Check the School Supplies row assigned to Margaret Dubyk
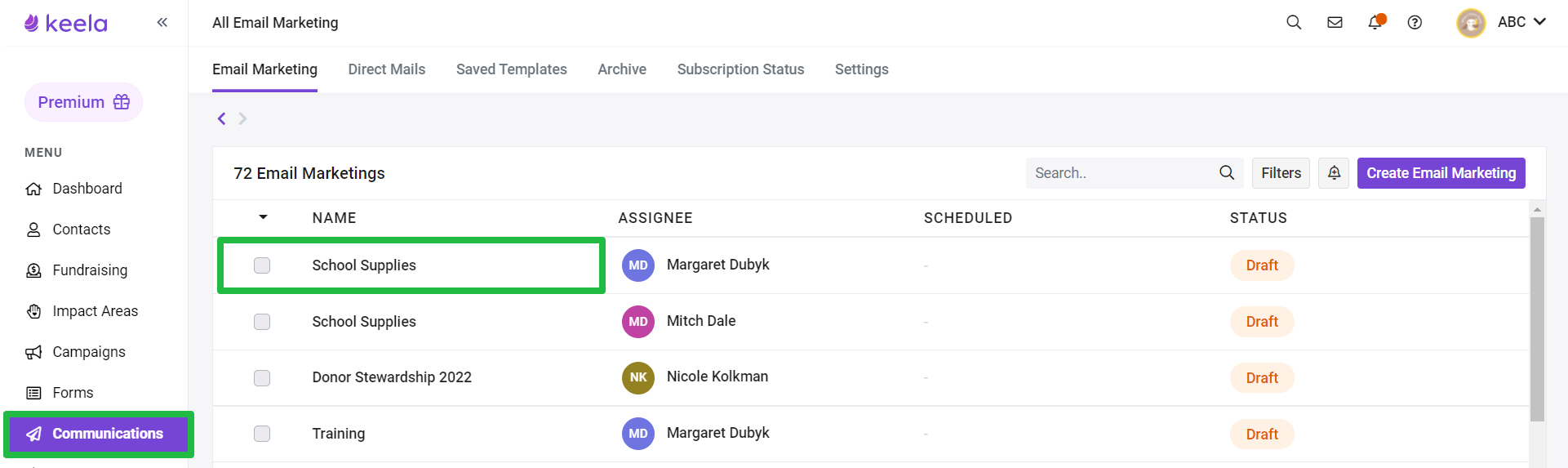 pyautogui.click(x=262, y=265)
